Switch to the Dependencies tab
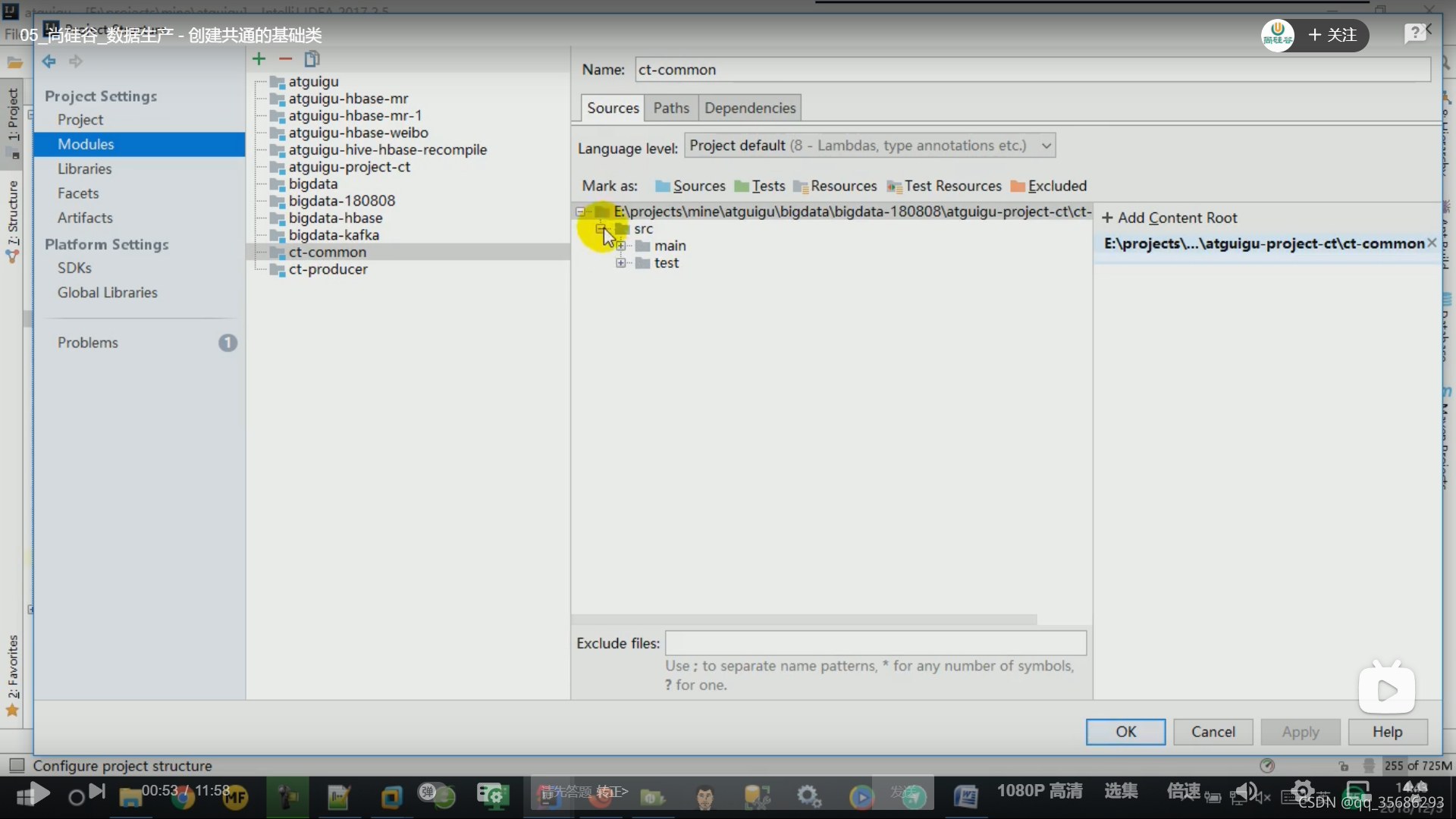The height and width of the screenshot is (819, 1456). (x=749, y=108)
